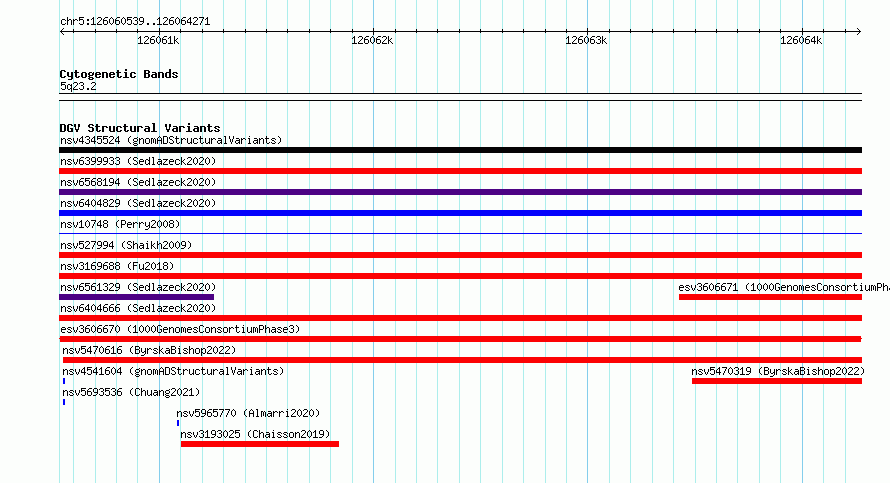Click the red nsv527994 variant bar
Screen dimensions: 890x483
tap(460, 255)
